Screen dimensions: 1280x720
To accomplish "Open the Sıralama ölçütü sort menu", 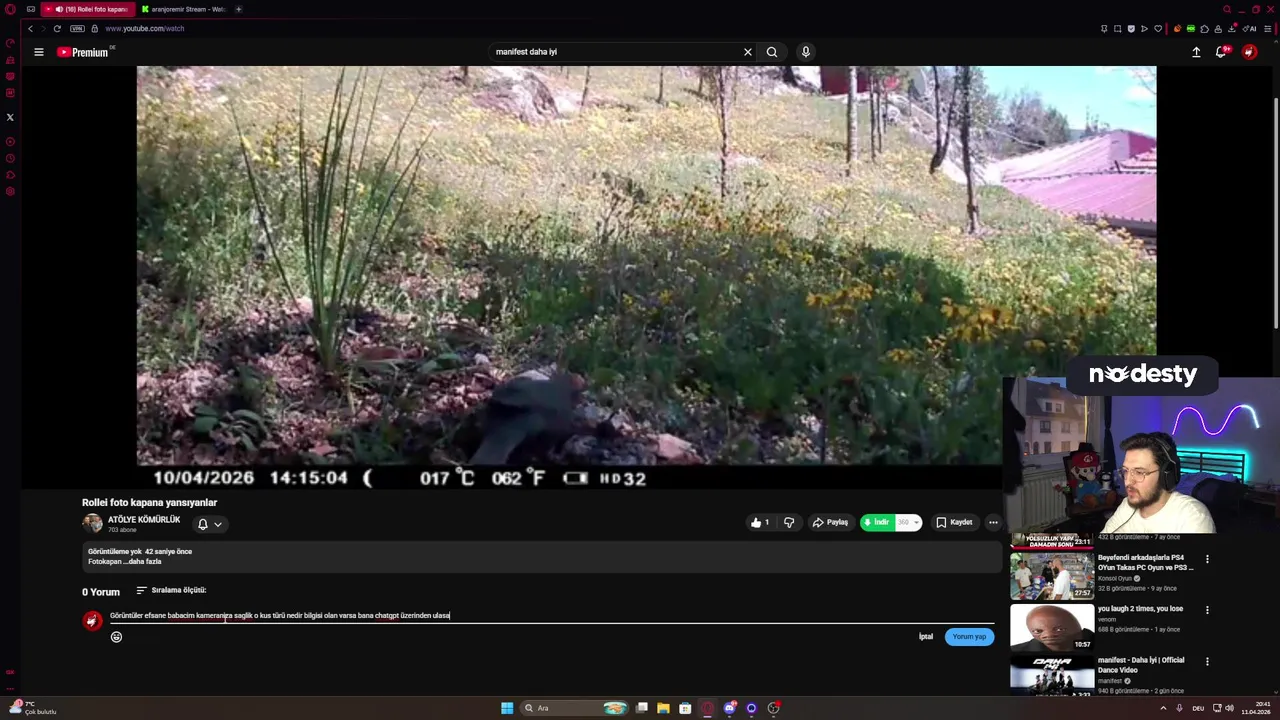I will [x=171, y=590].
